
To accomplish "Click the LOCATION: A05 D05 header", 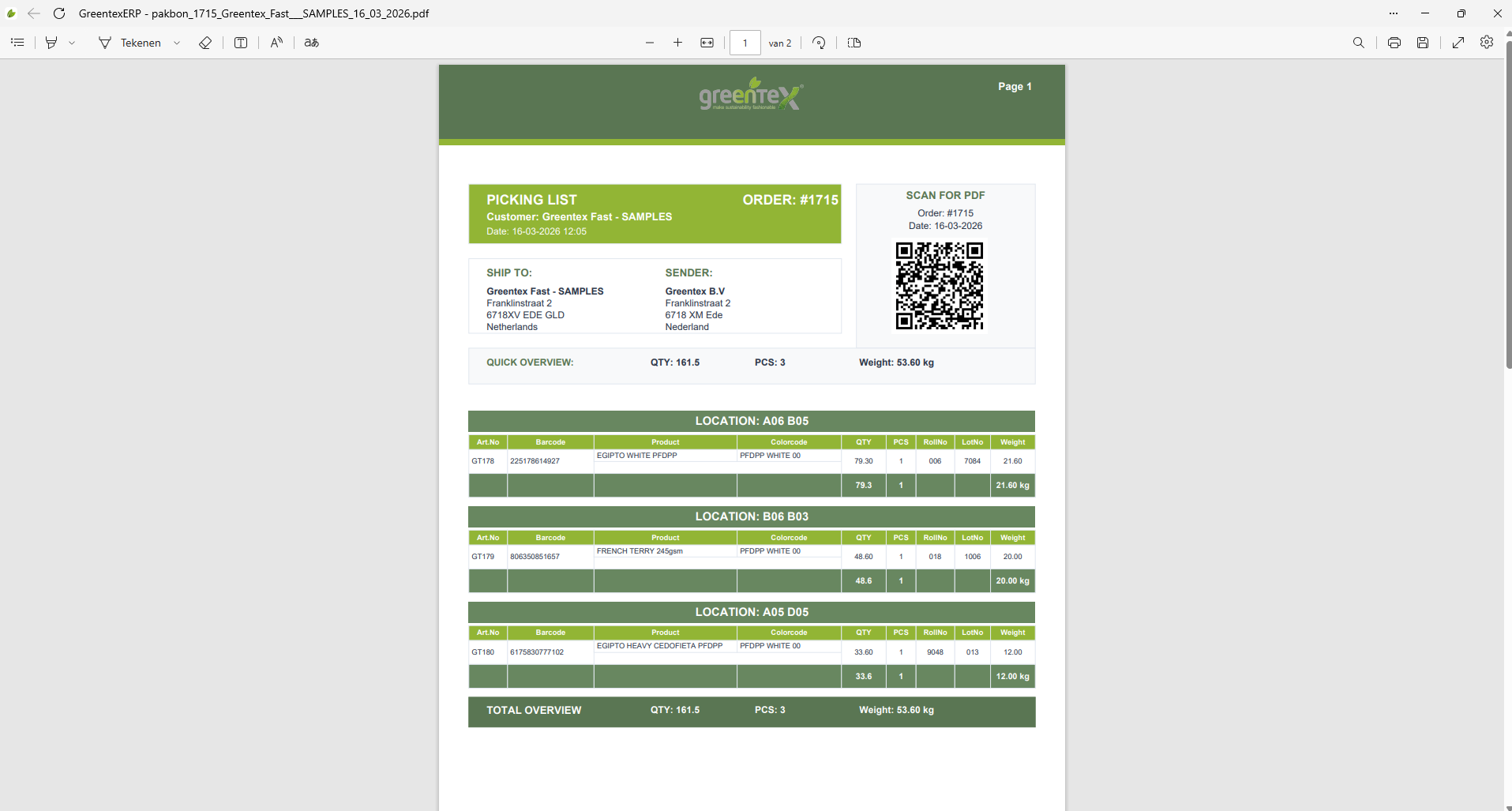I will coord(752,612).
